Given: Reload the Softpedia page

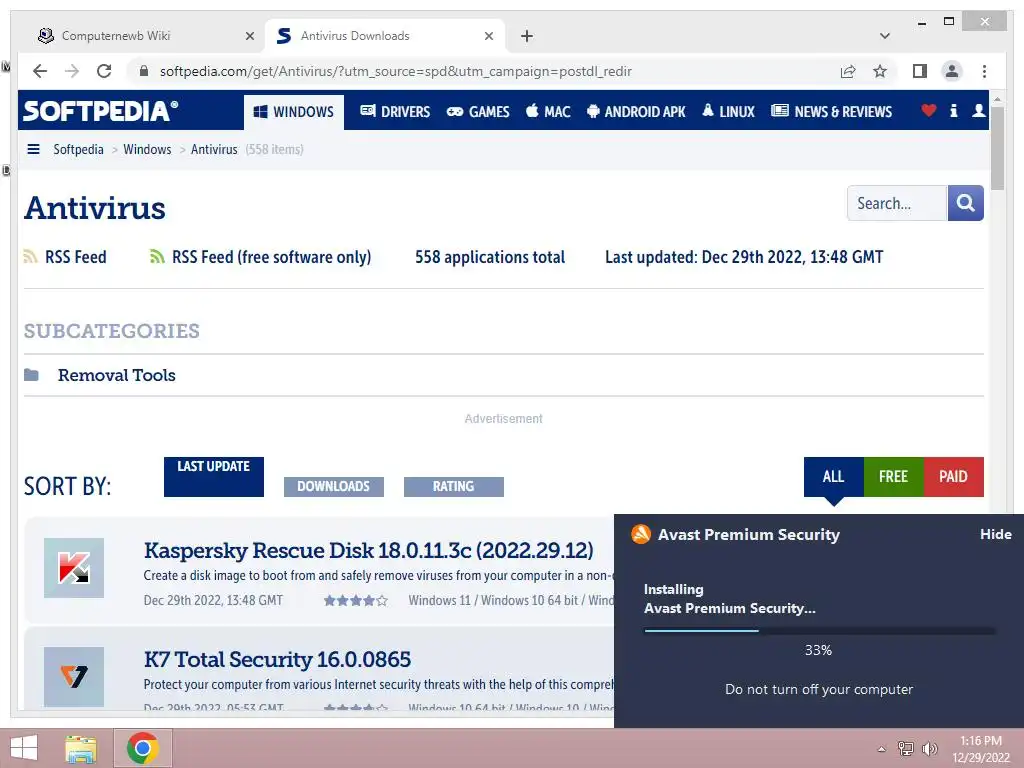Looking at the screenshot, I should (104, 71).
